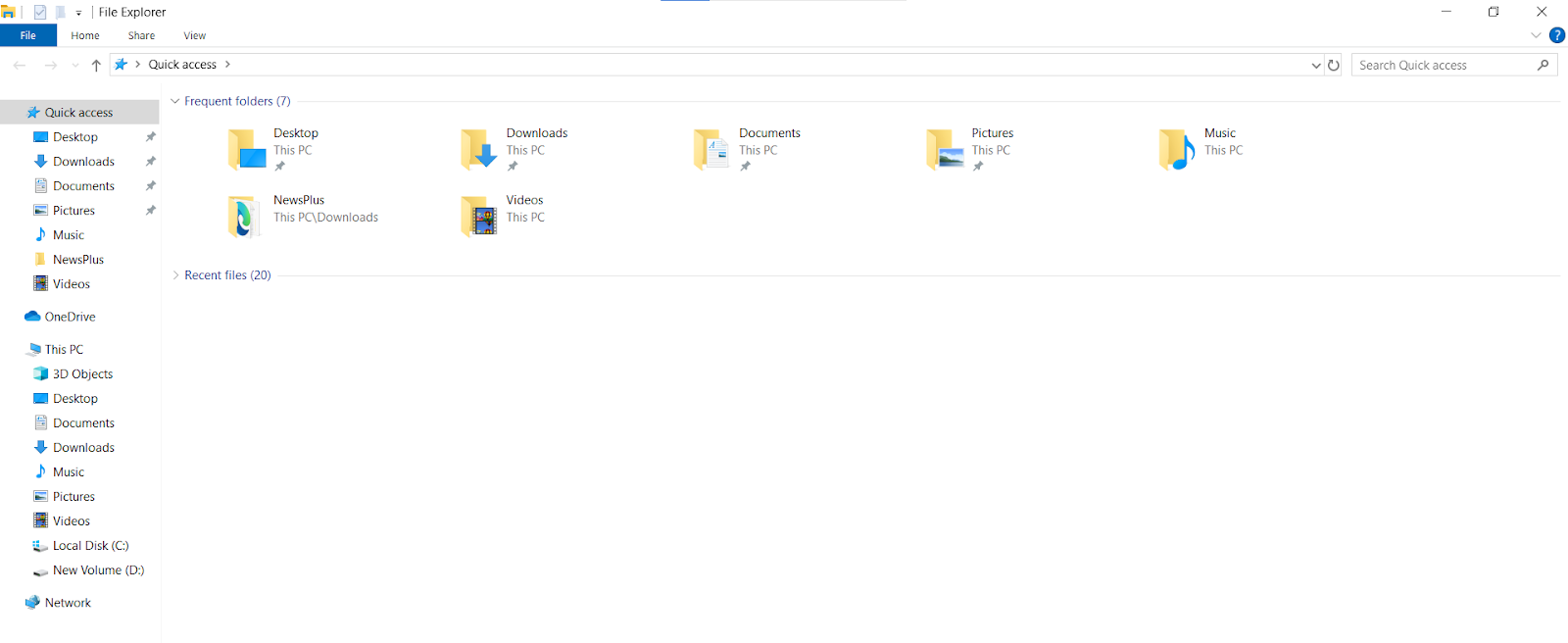This screenshot has width=1568, height=643.
Task: Collapse the Frequent folders section
Action: tap(175, 101)
